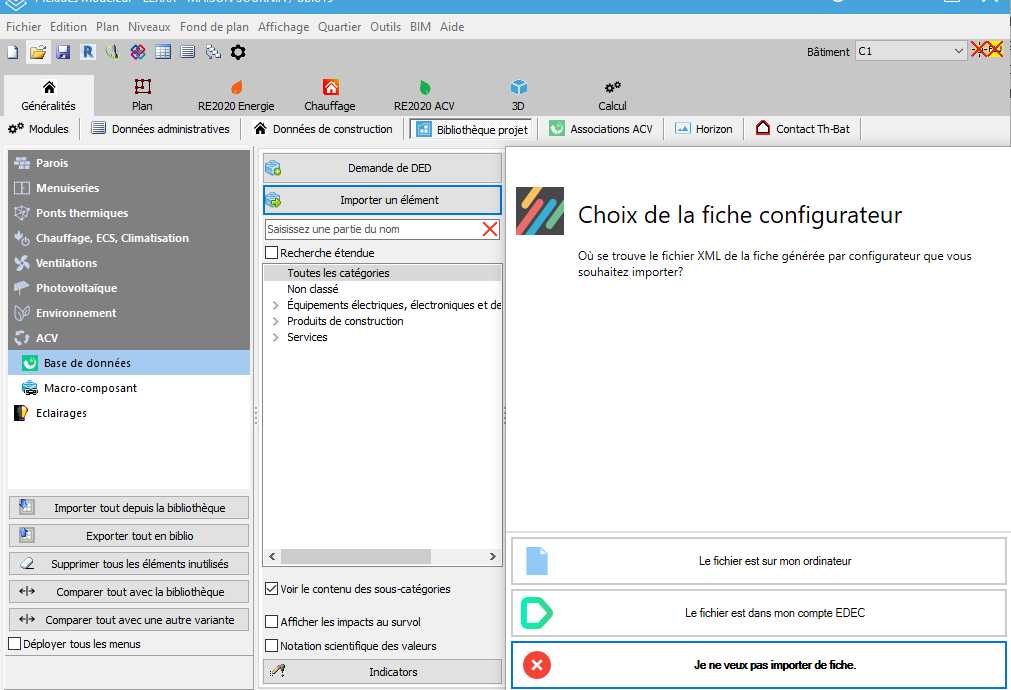Open the settings gear icon in toolbar

point(238,52)
